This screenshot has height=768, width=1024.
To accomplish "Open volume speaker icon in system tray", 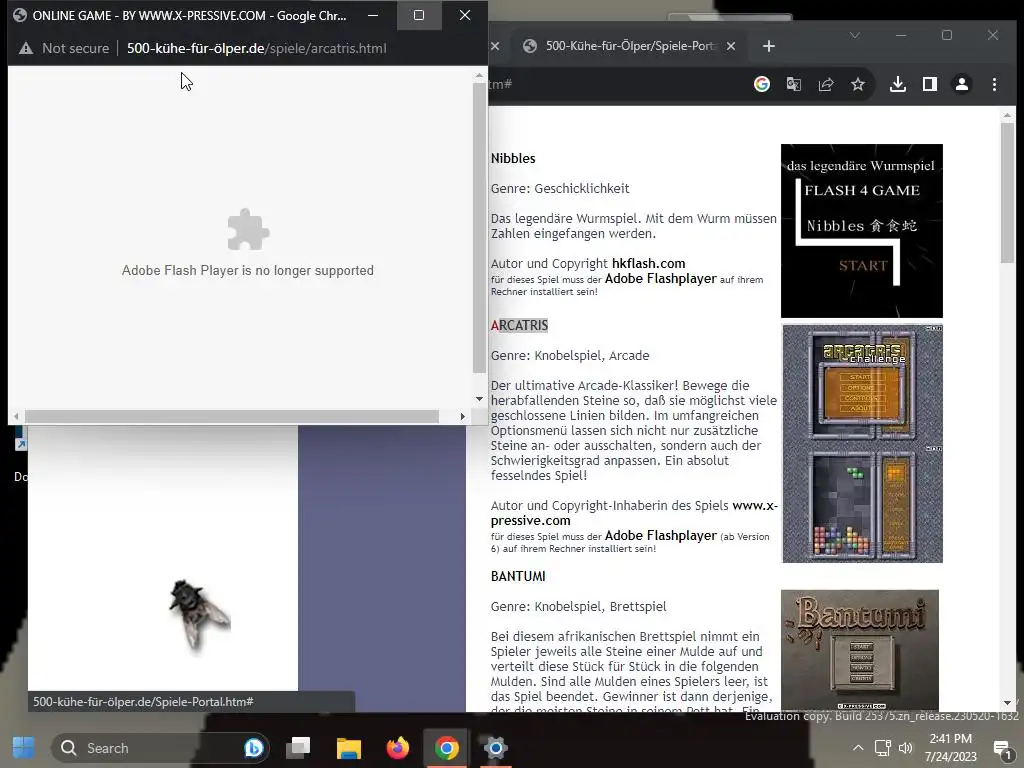I will click(x=905, y=748).
